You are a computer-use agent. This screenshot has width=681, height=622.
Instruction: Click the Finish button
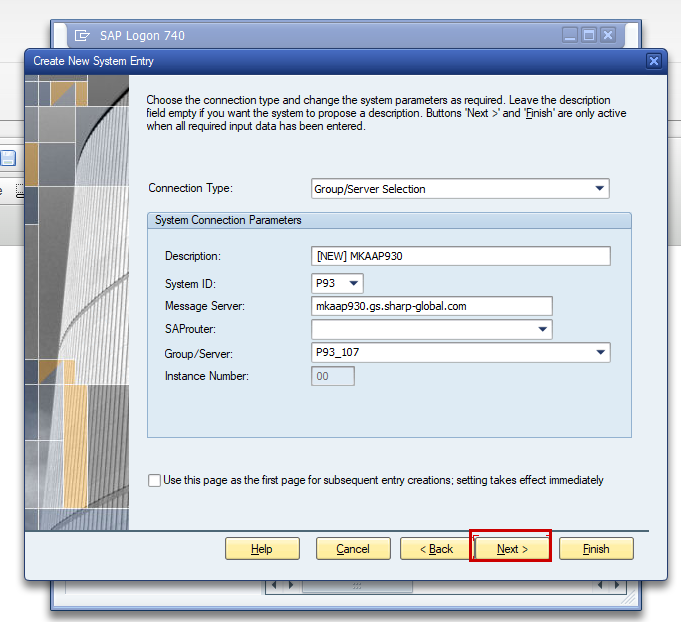[x=596, y=549]
